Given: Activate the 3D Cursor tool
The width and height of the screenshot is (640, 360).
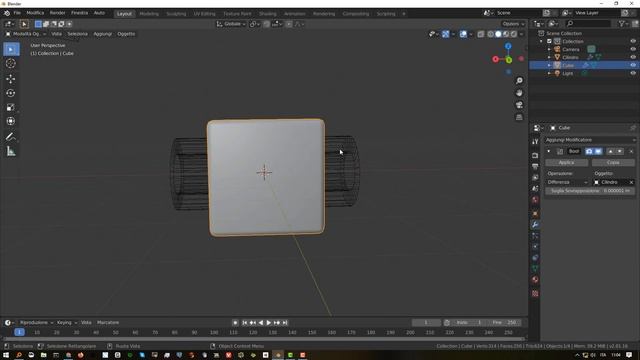Looking at the screenshot, I should [11, 64].
